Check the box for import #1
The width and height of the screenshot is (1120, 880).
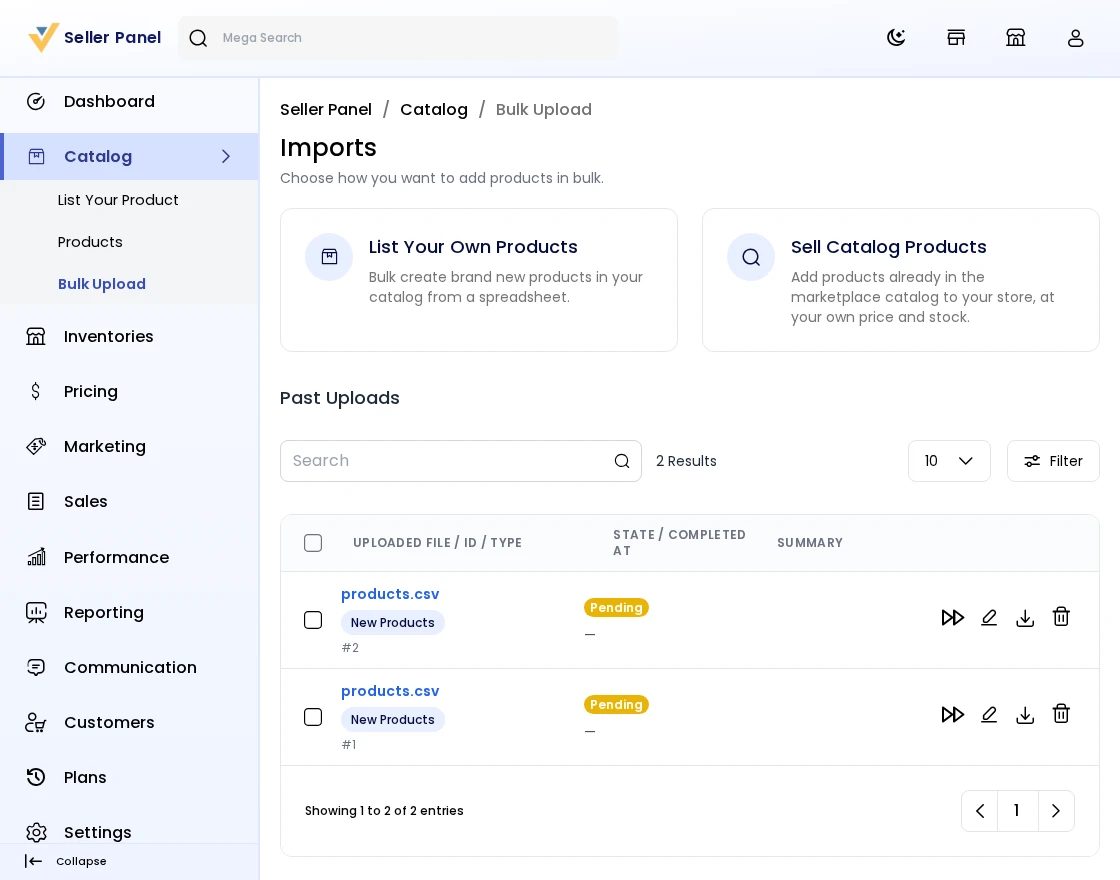313,717
